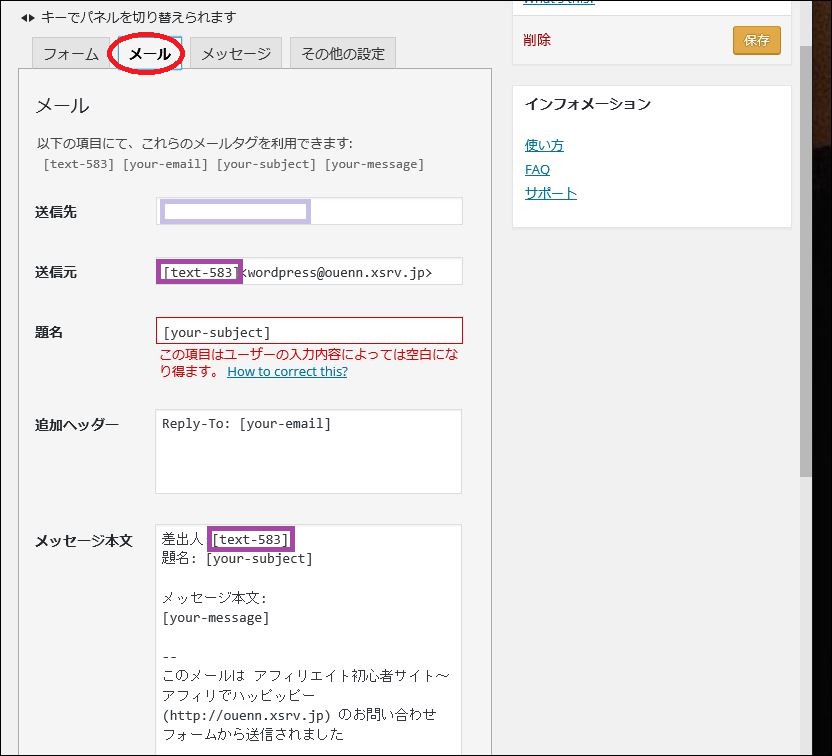Click the [your-message] mail tag in the tag list
Screen dimensions: 832x756
tap(374, 164)
